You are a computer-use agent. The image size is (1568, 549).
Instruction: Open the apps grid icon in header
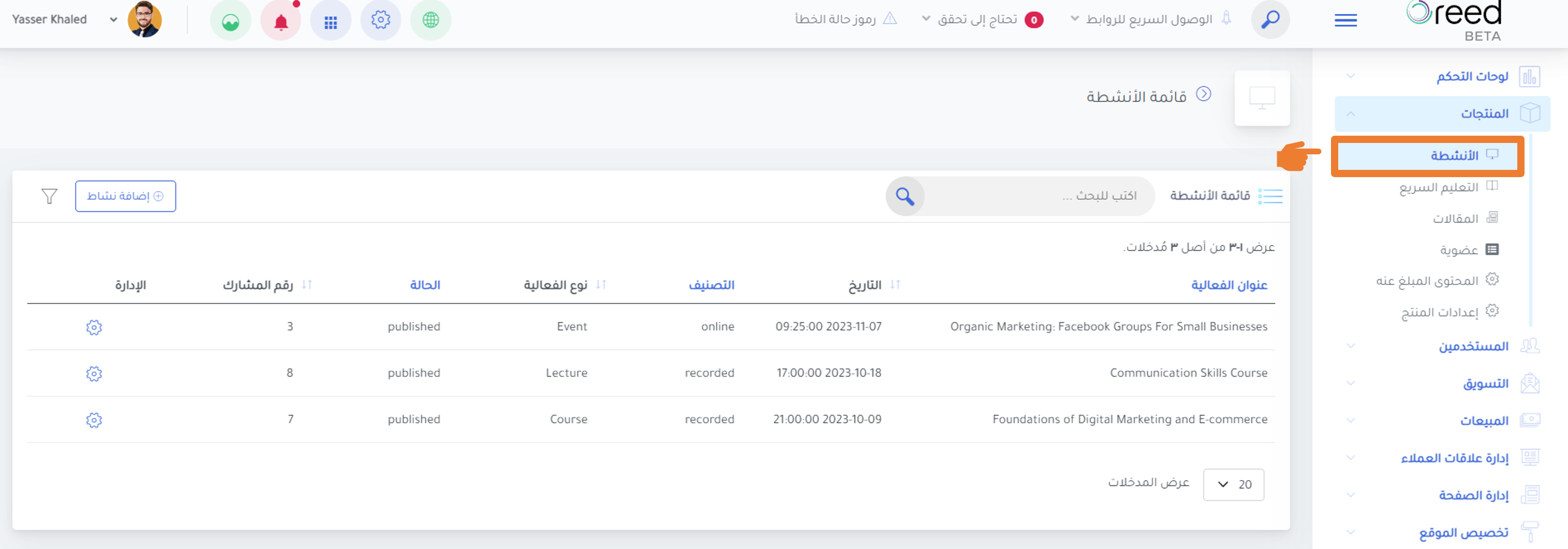point(331,21)
